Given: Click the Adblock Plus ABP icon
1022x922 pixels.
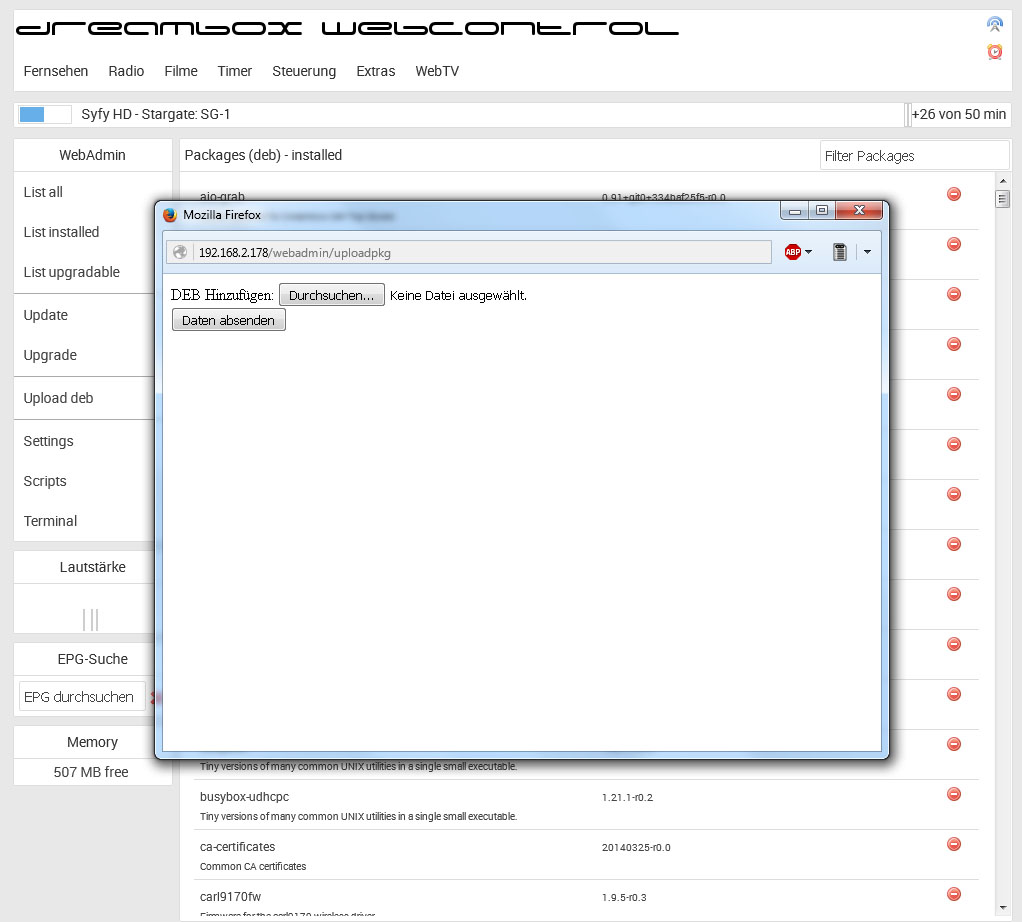Looking at the screenshot, I should click(x=793, y=252).
